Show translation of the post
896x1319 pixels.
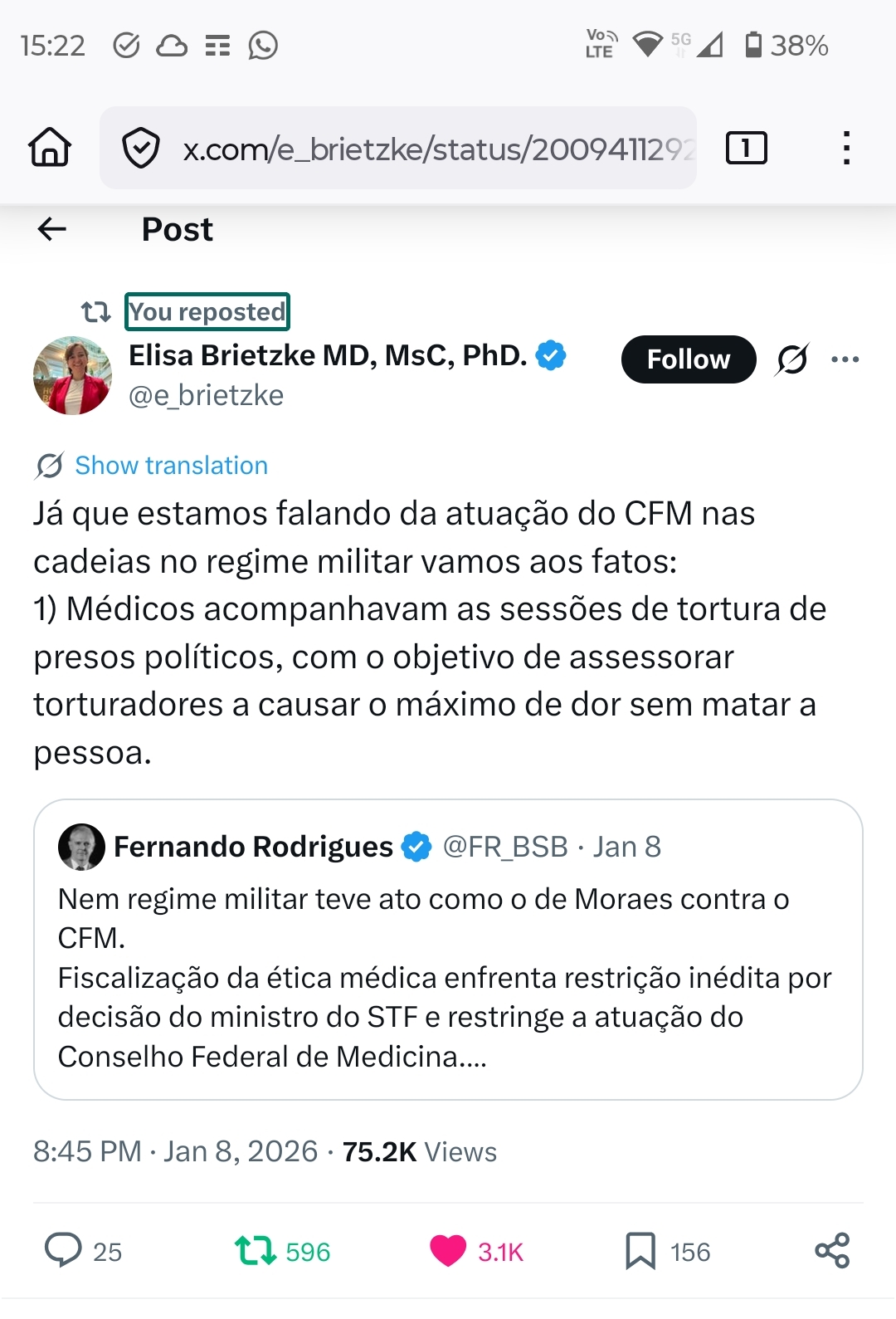(x=171, y=466)
